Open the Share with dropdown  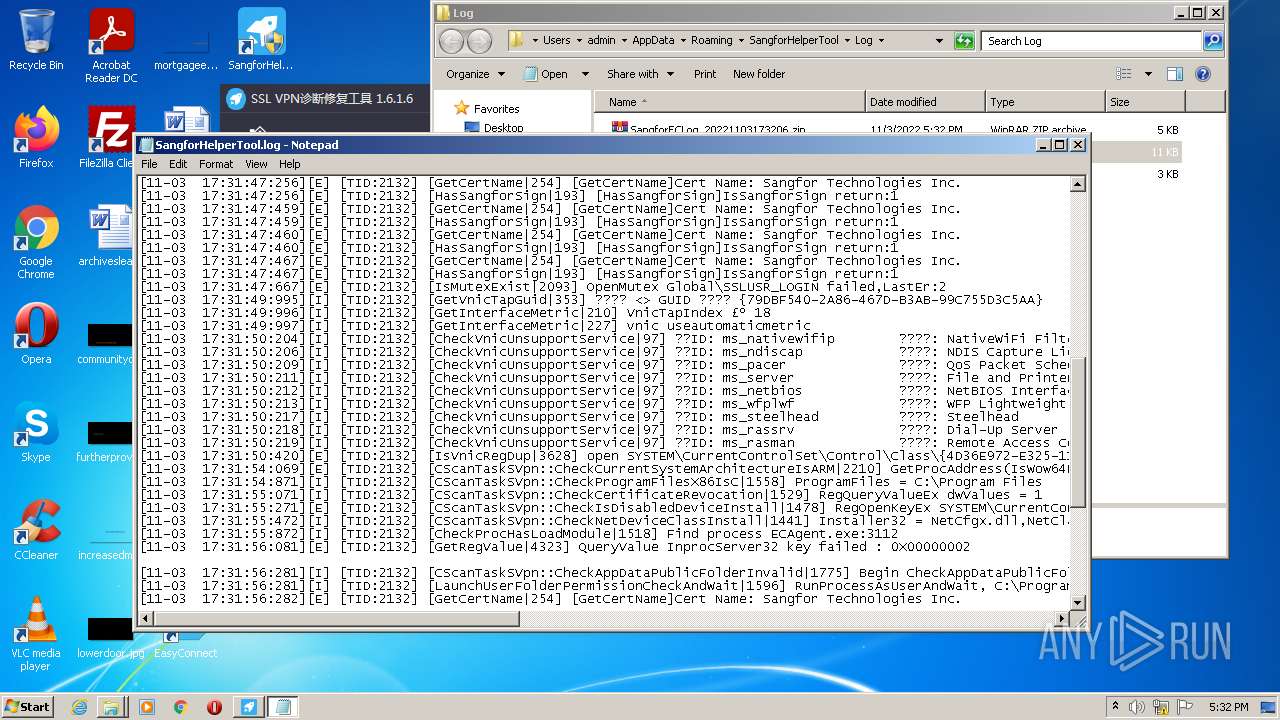coord(640,74)
